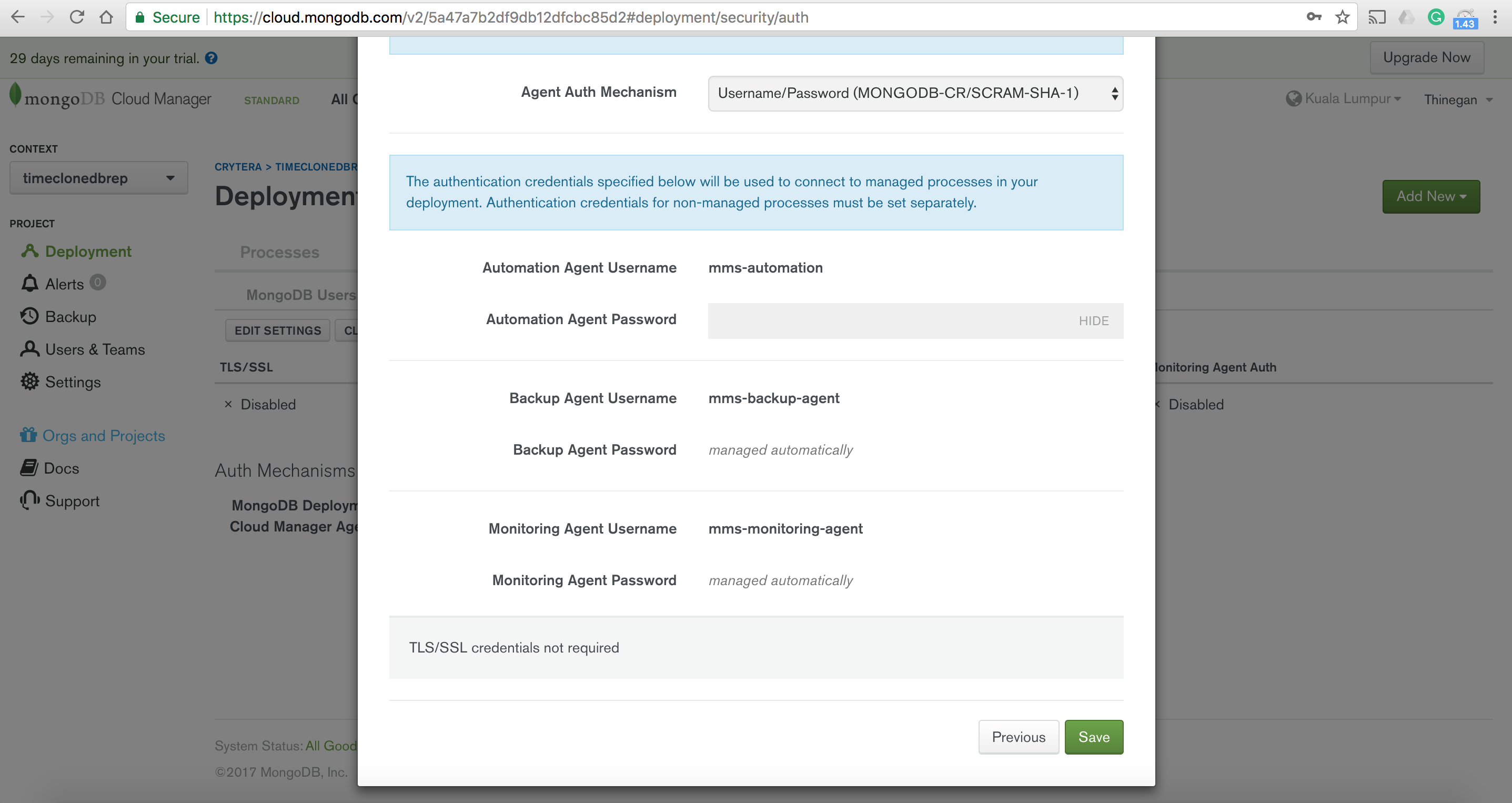Click the Settings gear icon

29,382
